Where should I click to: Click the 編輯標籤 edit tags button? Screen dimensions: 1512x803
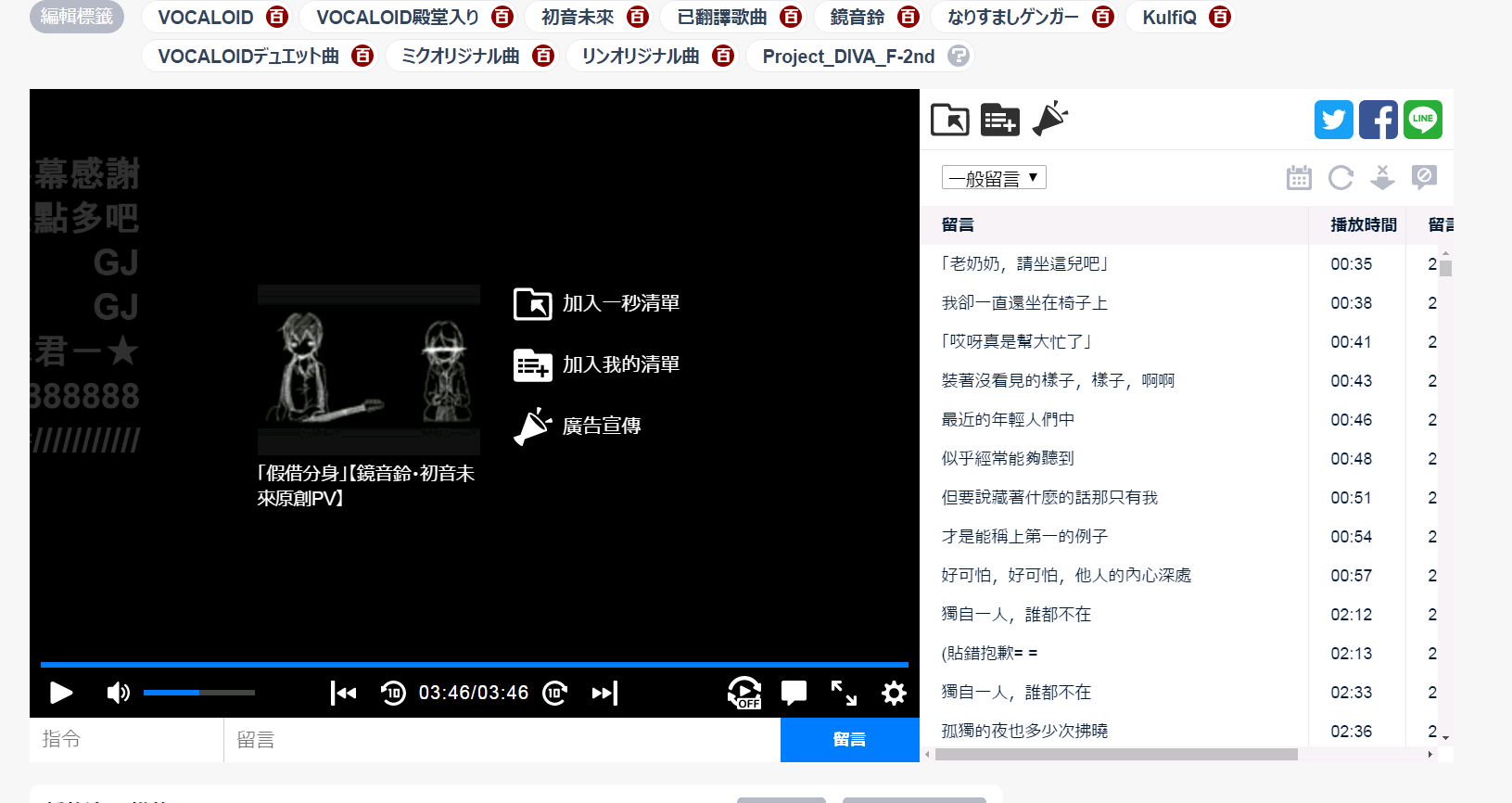(77, 17)
